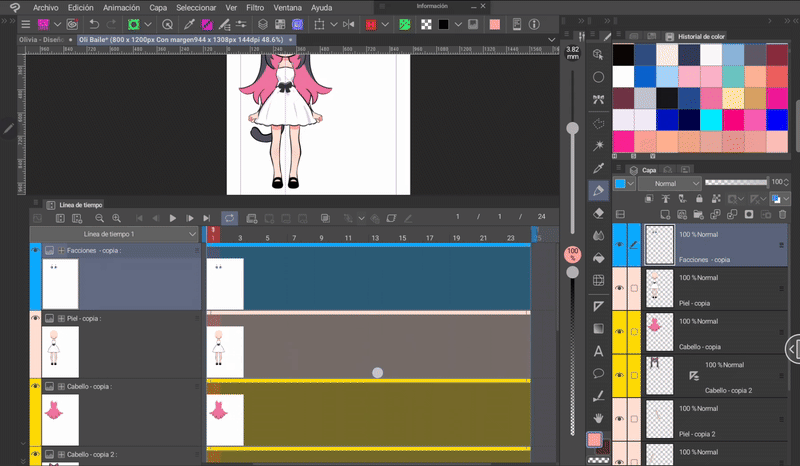Viewport: 800px width, 466px height.
Task: Switch to the Olivia - Diseño document tab
Action: (42, 40)
